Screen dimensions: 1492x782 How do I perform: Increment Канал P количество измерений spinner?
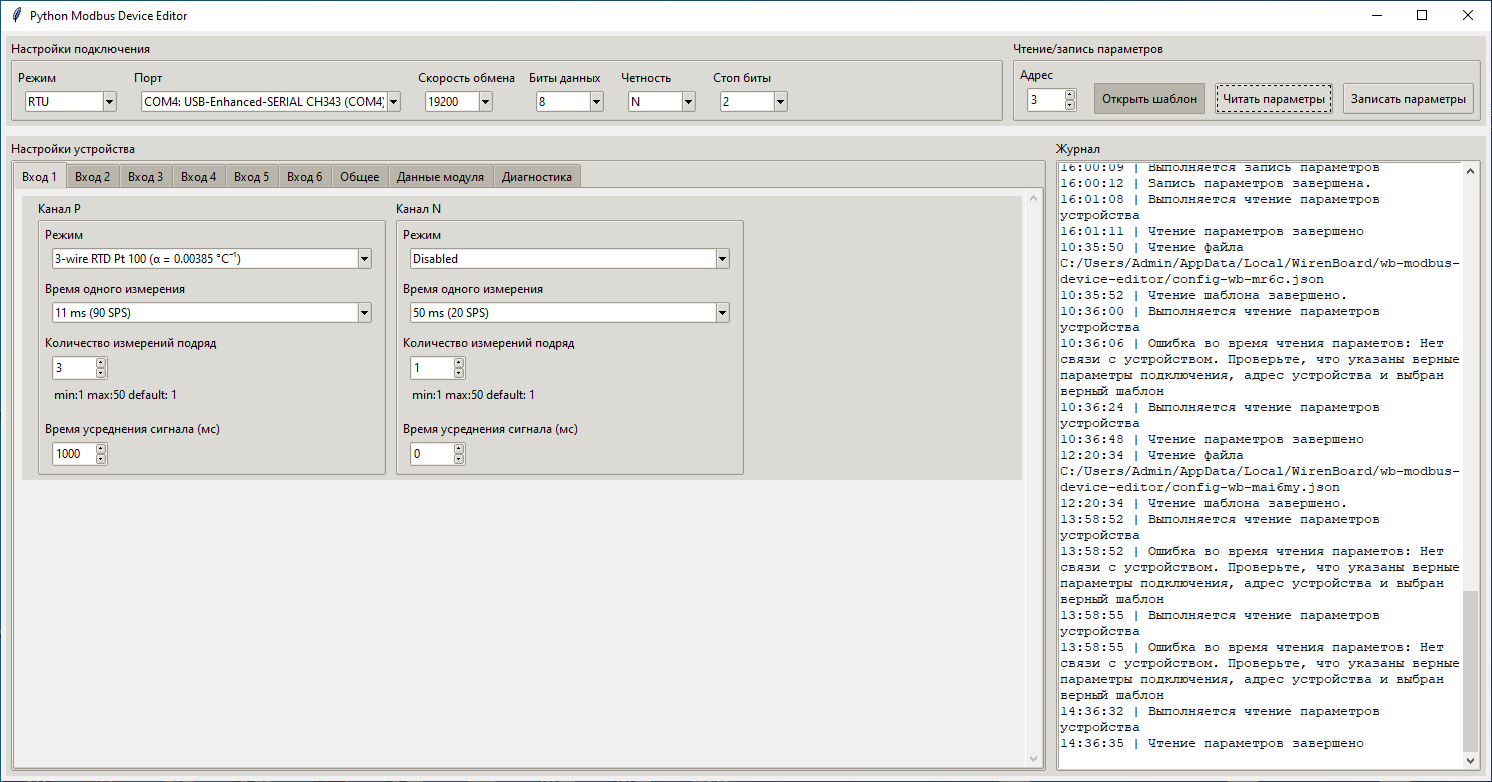101,363
